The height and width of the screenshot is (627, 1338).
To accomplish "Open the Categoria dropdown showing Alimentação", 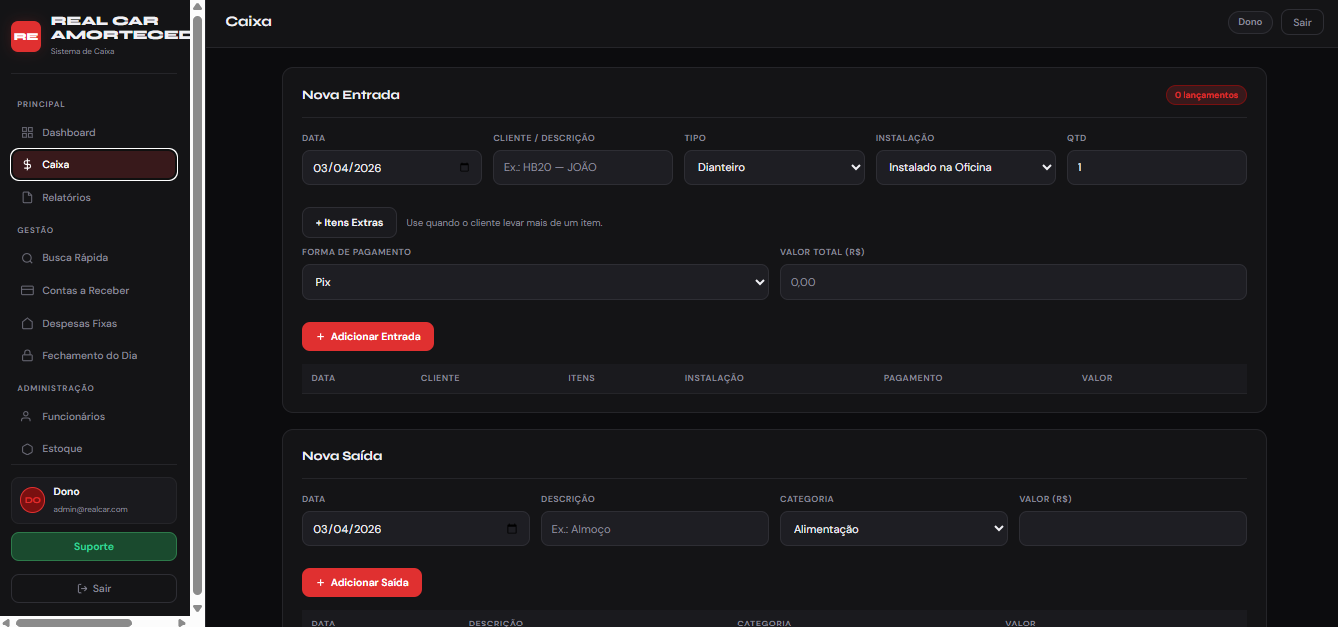I will pyautogui.click(x=893, y=529).
